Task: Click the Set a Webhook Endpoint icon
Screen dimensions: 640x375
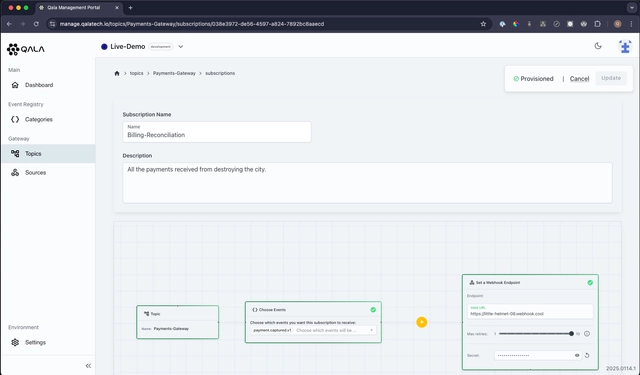Action: 472,282
